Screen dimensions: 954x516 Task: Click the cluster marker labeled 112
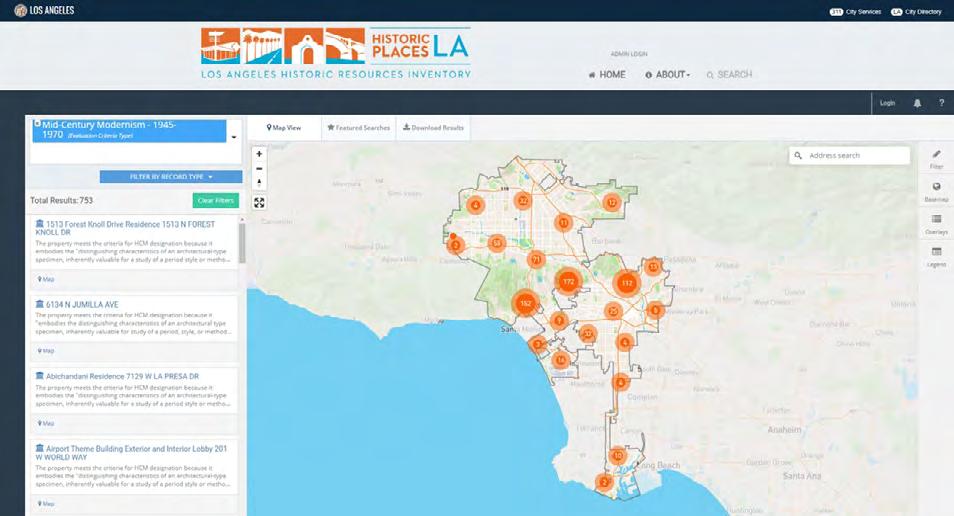coord(627,282)
